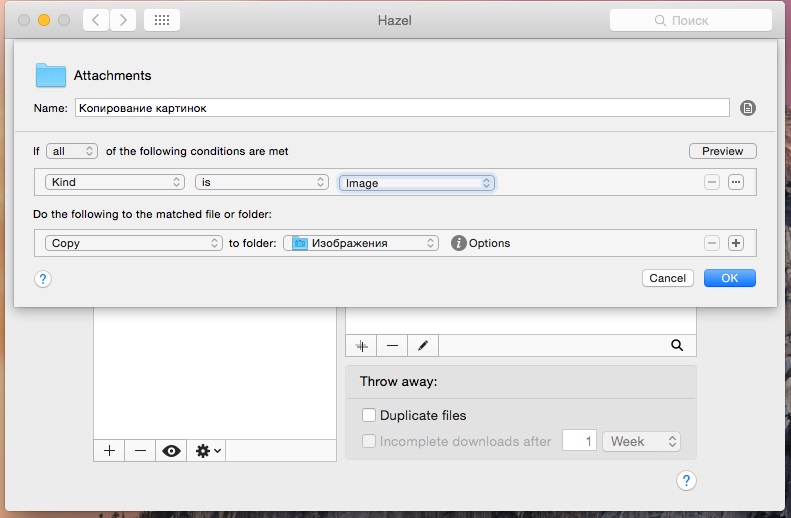Image resolution: width=791 pixels, height=518 pixels.
Task: Remove the Kind condition with minus button
Action: pyautogui.click(x=712, y=182)
